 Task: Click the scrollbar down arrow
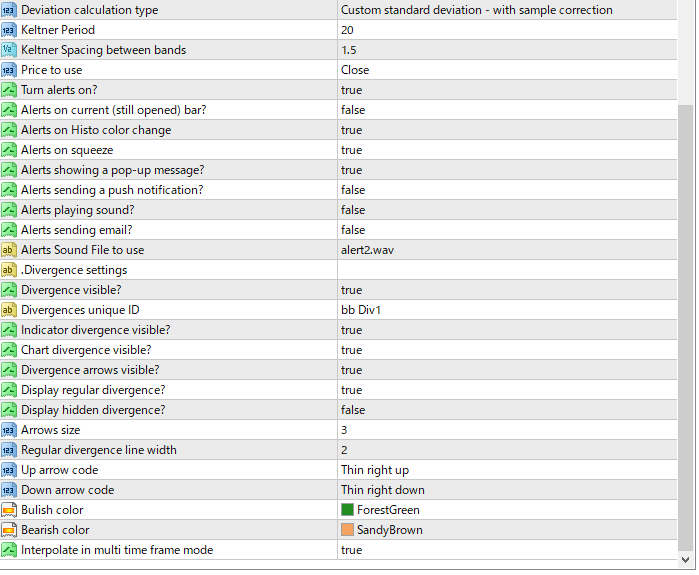pos(686,560)
